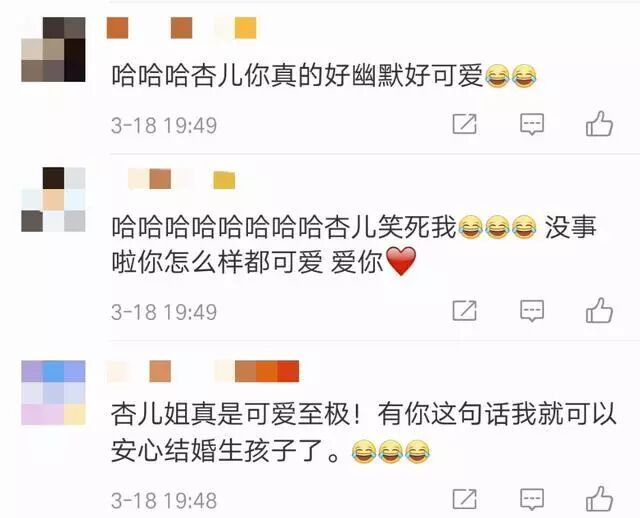Screen dimensions: 640x518
Task: Repost the 好幽默好可爱 comment
Action: (464, 124)
